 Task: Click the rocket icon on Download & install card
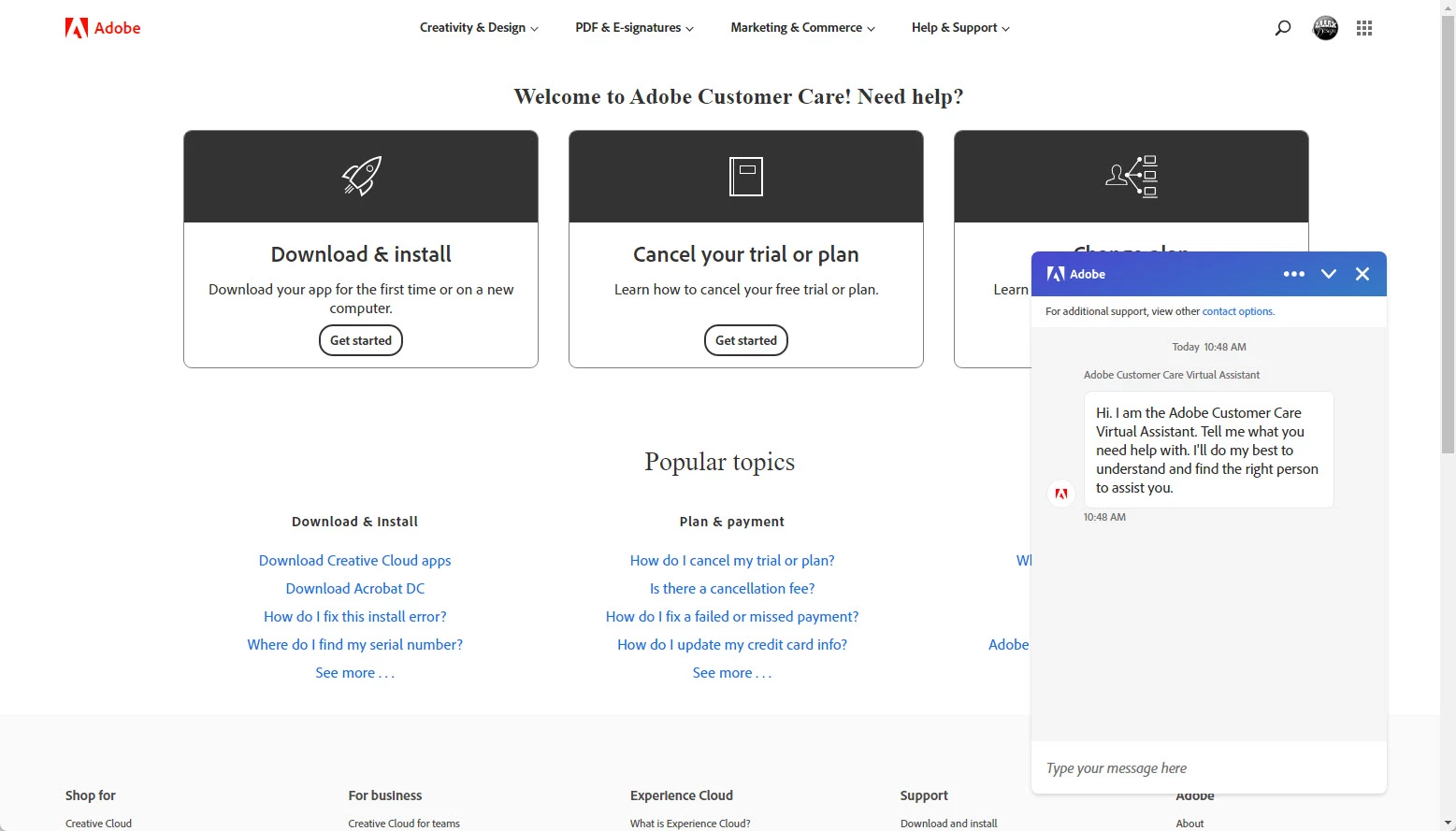(x=361, y=176)
